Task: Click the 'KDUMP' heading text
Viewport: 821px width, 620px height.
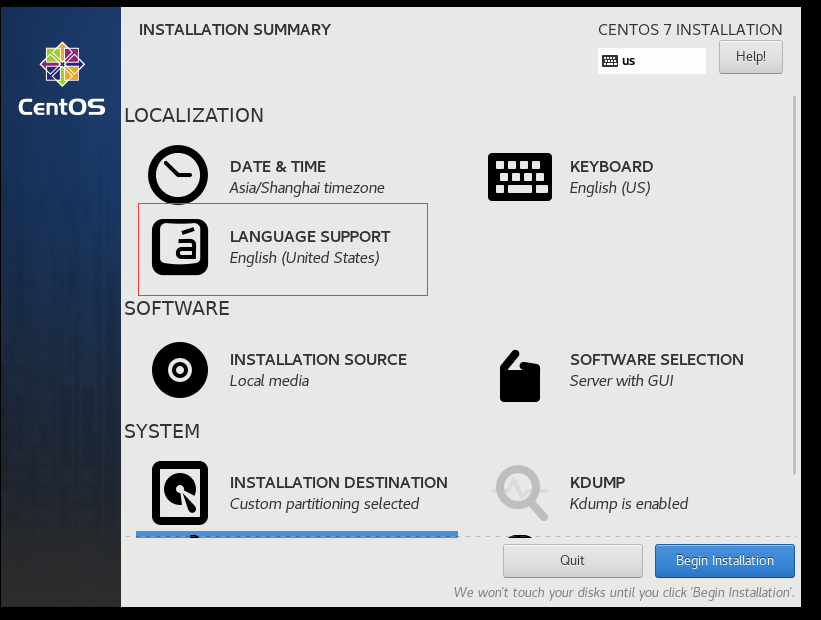Action: pos(597,482)
